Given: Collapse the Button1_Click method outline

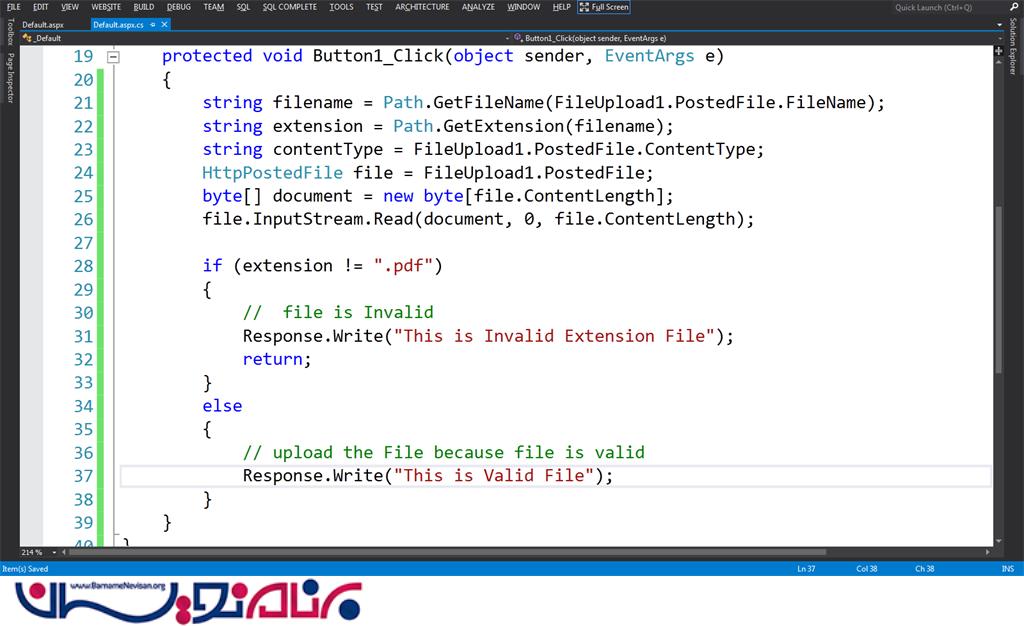Looking at the screenshot, I should click(113, 57).
